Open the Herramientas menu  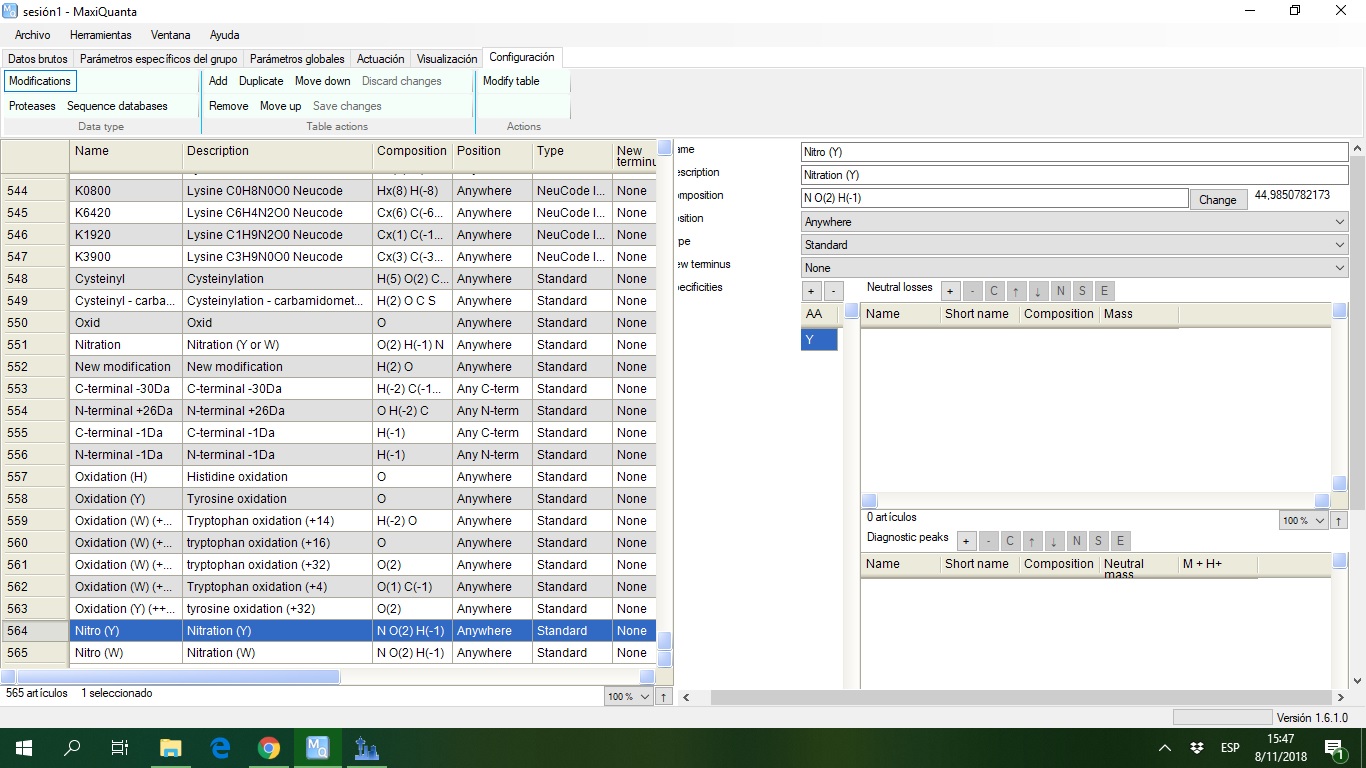tap(100, 35)
